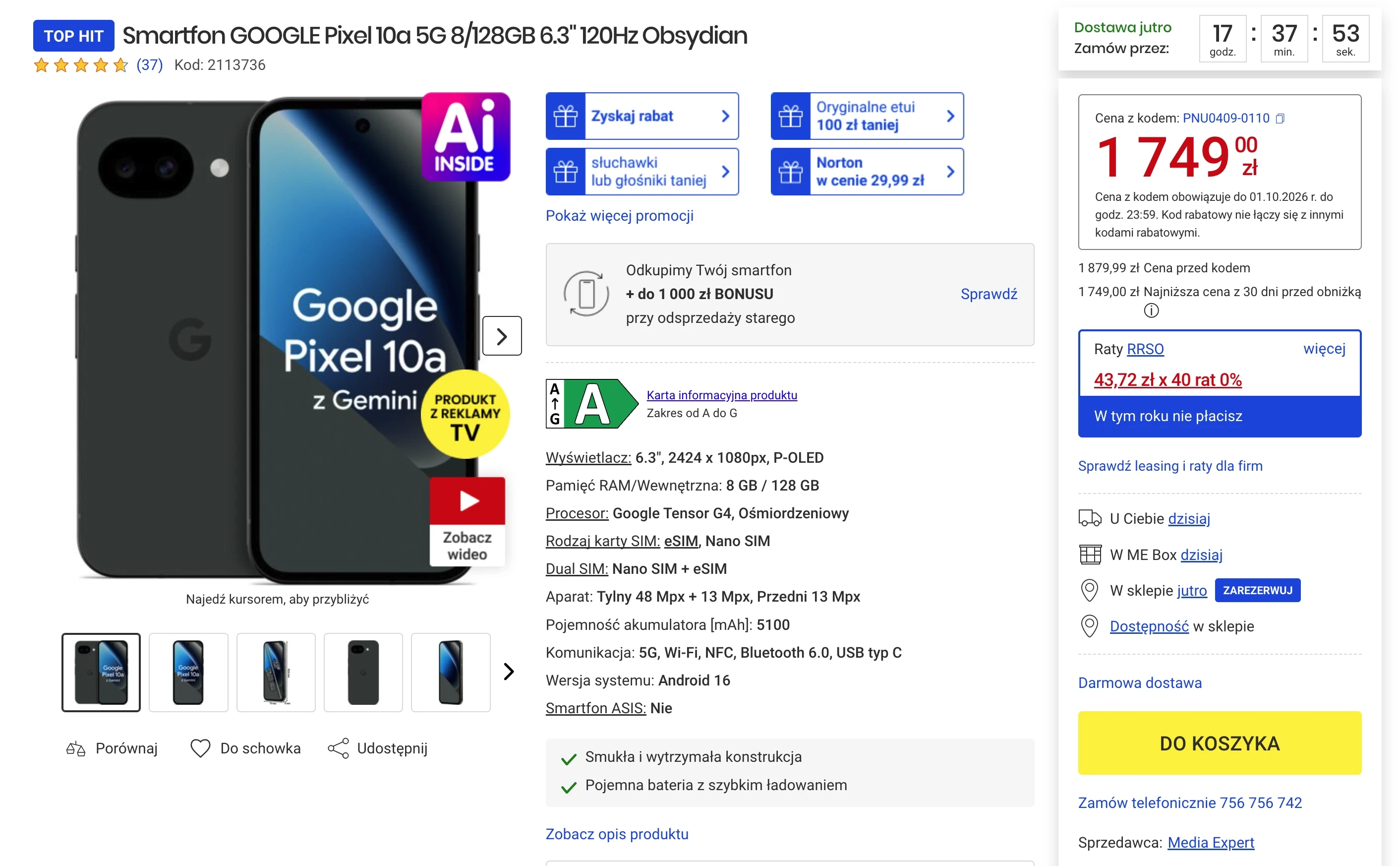Expand Pokaż więcej promocji
This screenshot has height=866, width=1400.
pyautogui.click(x=619, y=215)
